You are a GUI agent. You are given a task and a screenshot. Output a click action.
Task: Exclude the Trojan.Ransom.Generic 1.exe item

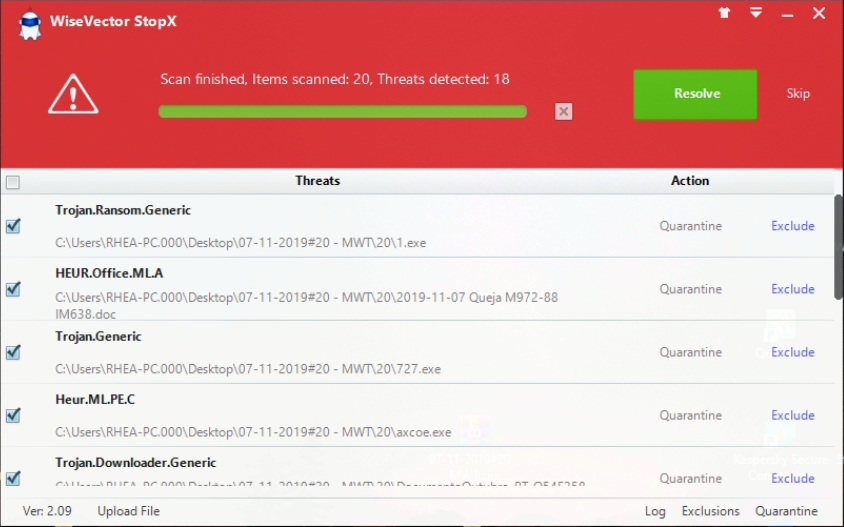[792, 226]
